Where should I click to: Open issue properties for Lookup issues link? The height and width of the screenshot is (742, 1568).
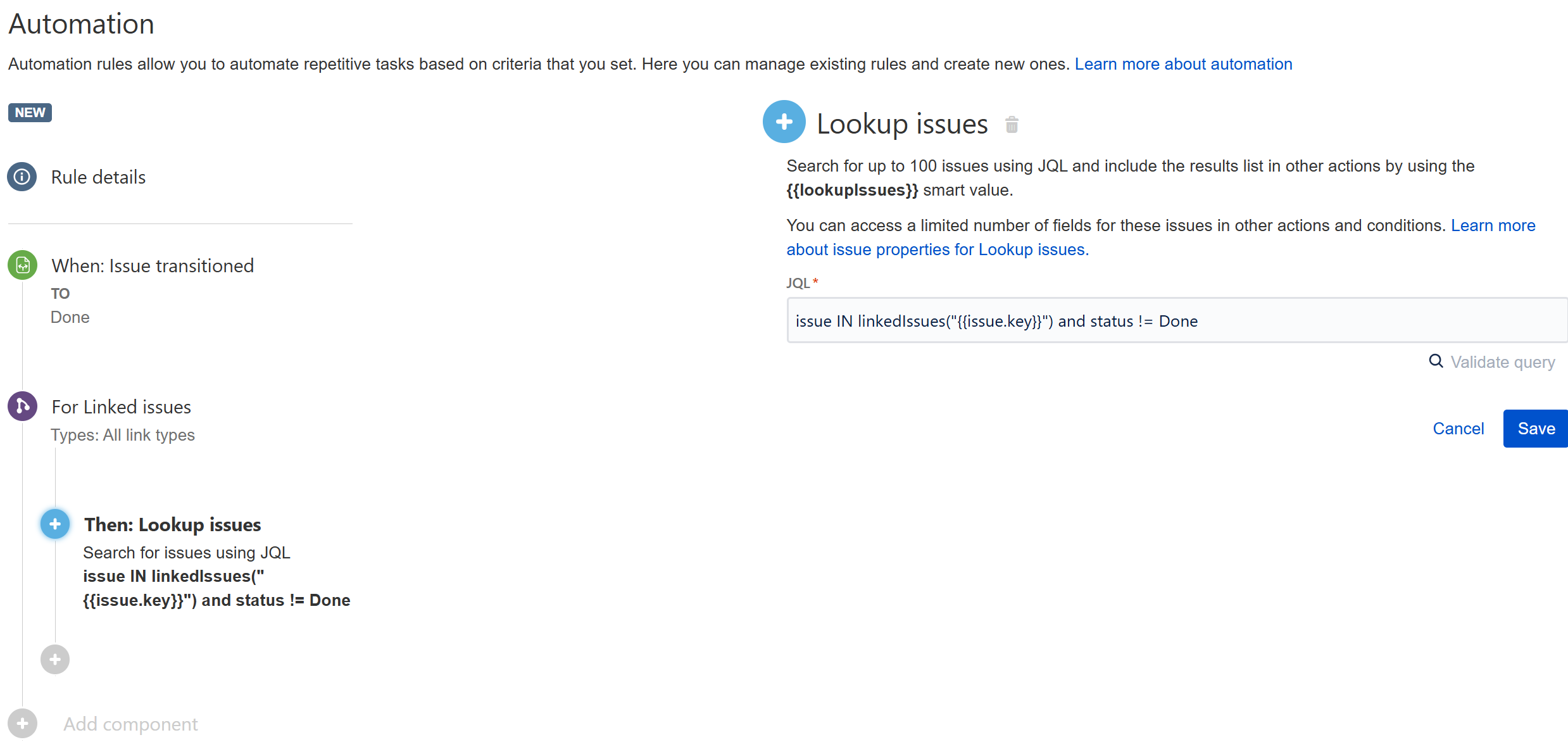pyautogui.click(x=937, y=249)
